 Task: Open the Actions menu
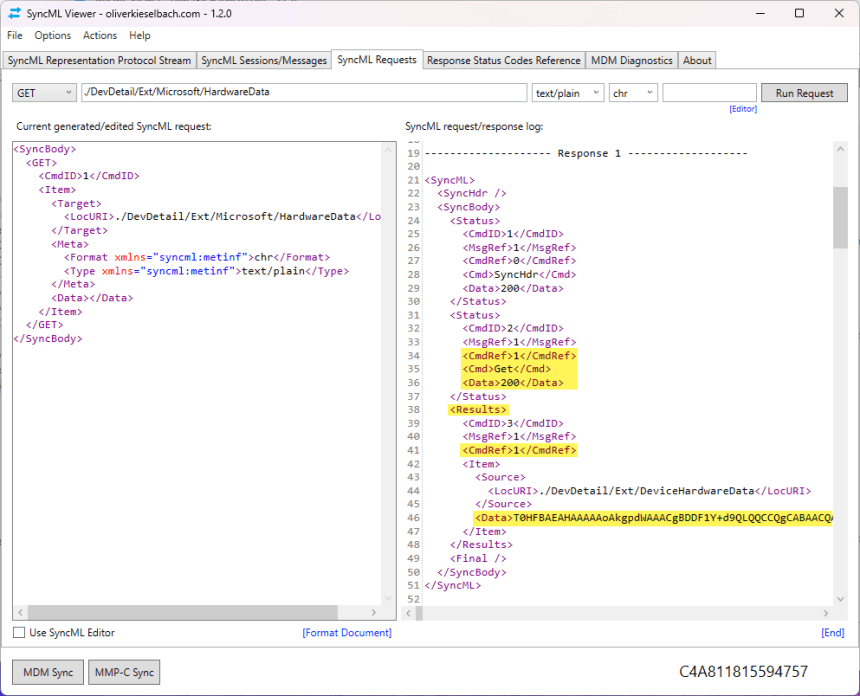pos(99,35)
